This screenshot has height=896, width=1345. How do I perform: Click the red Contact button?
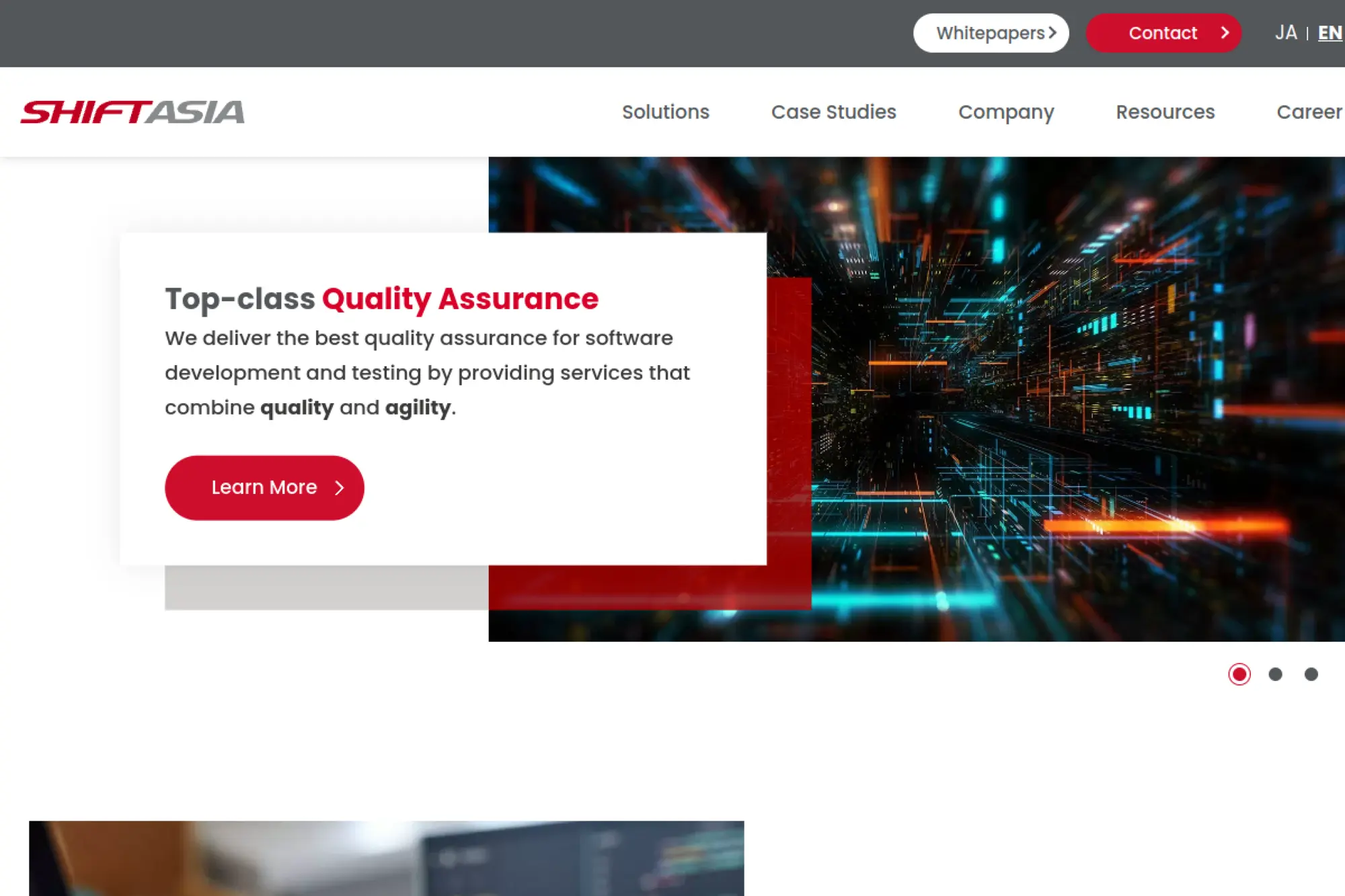click(x=1162, y=33)
